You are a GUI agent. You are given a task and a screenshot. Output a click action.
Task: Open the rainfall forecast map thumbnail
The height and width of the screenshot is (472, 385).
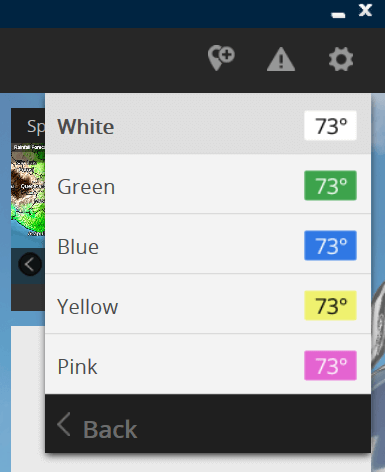coord(28,190)
